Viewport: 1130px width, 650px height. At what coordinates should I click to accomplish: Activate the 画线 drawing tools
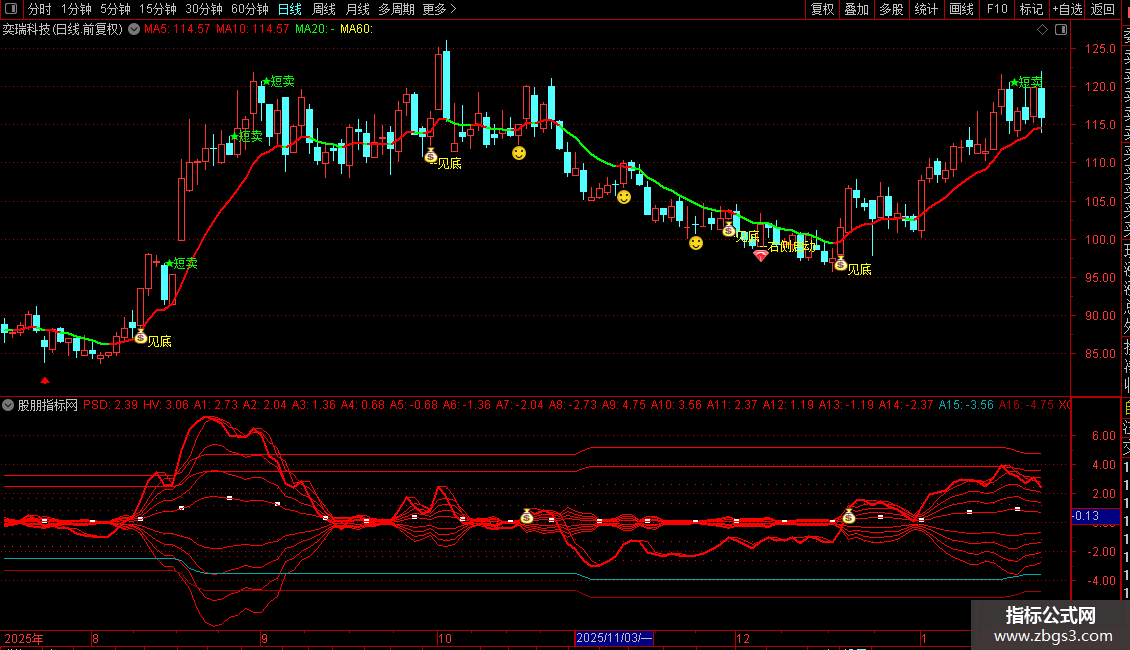click(x=961, y=9)
